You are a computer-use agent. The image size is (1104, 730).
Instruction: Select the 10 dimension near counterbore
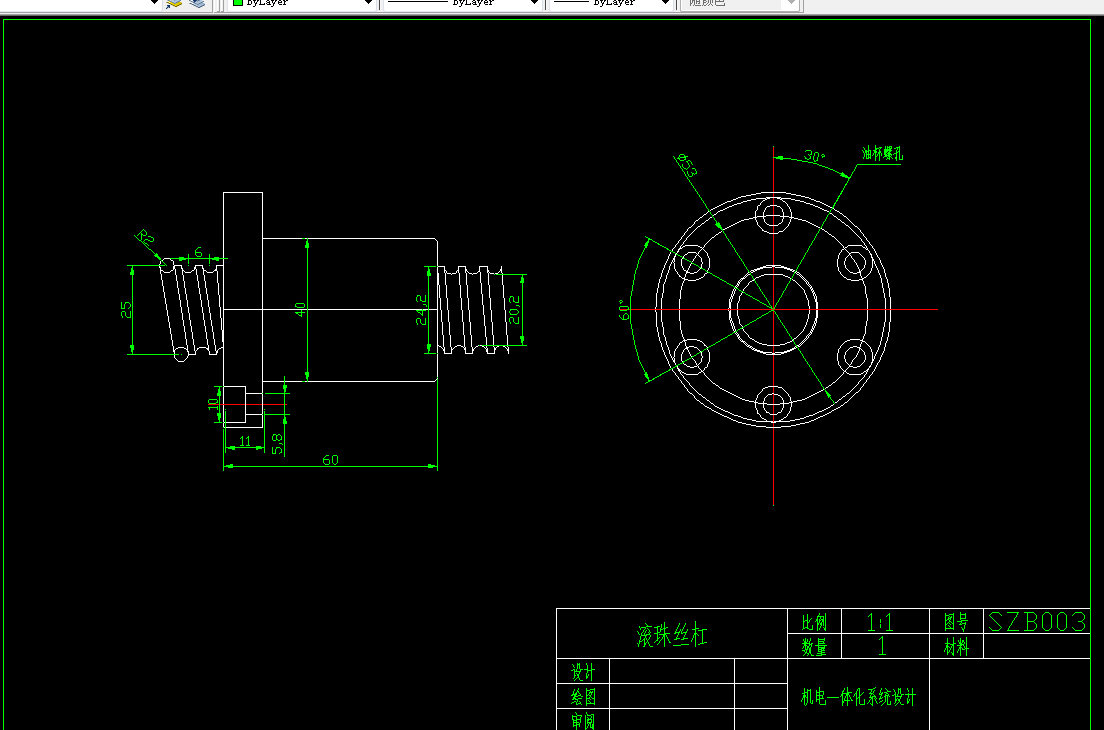point(213,403)
